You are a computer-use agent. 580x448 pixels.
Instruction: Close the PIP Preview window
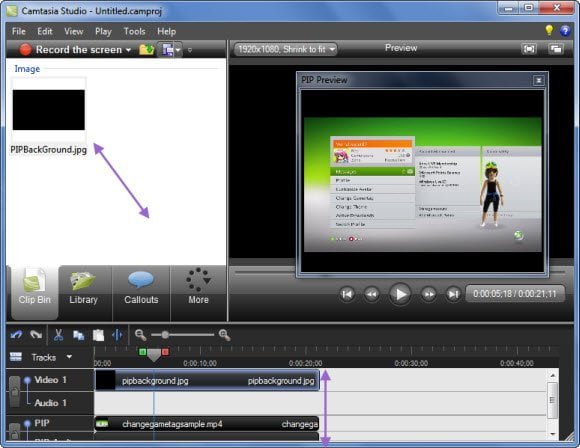coord(539,80)
